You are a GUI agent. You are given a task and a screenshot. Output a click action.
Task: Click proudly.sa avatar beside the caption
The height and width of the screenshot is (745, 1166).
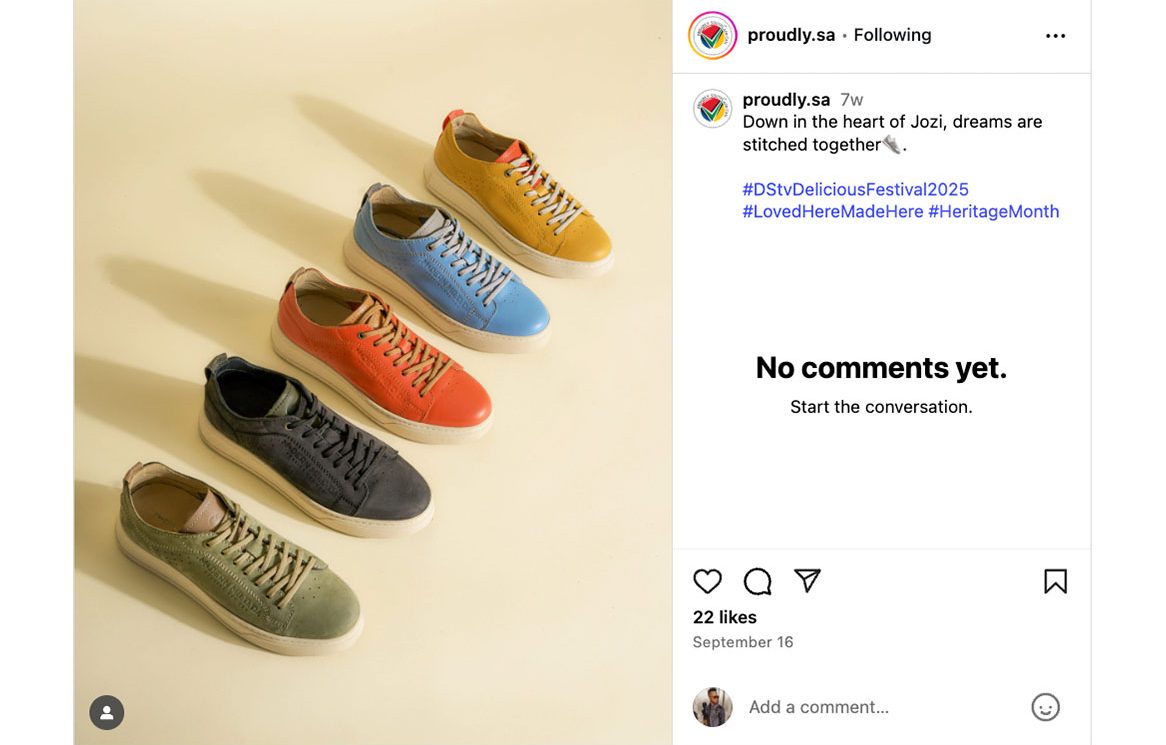(712, 108)
